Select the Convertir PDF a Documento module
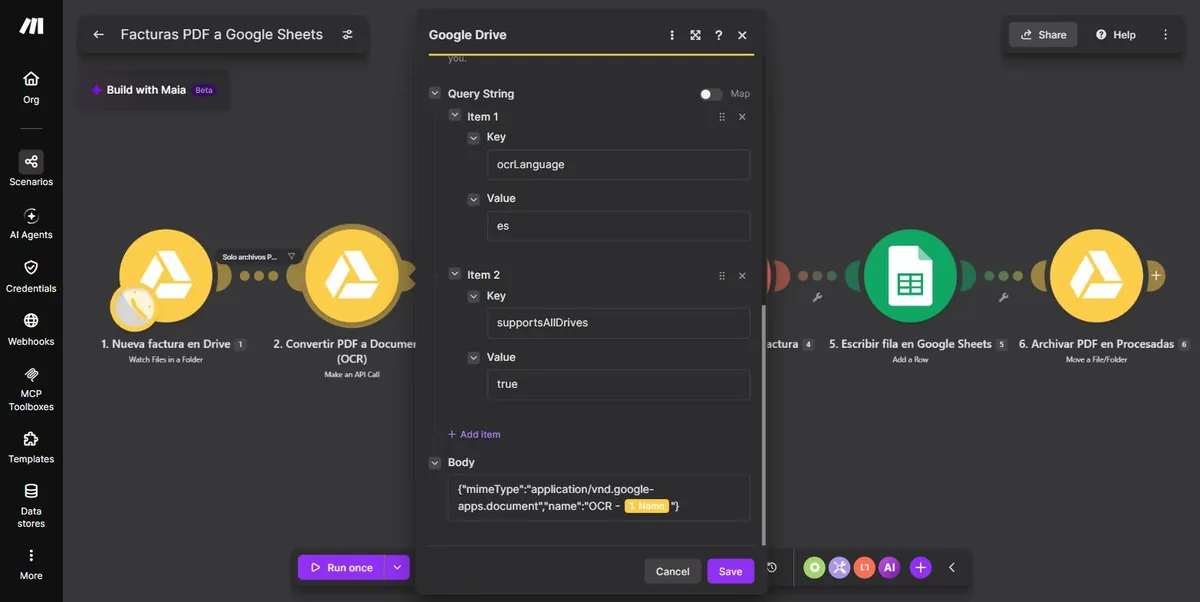Screen dimensions: 1200x602 coord(351,275)
